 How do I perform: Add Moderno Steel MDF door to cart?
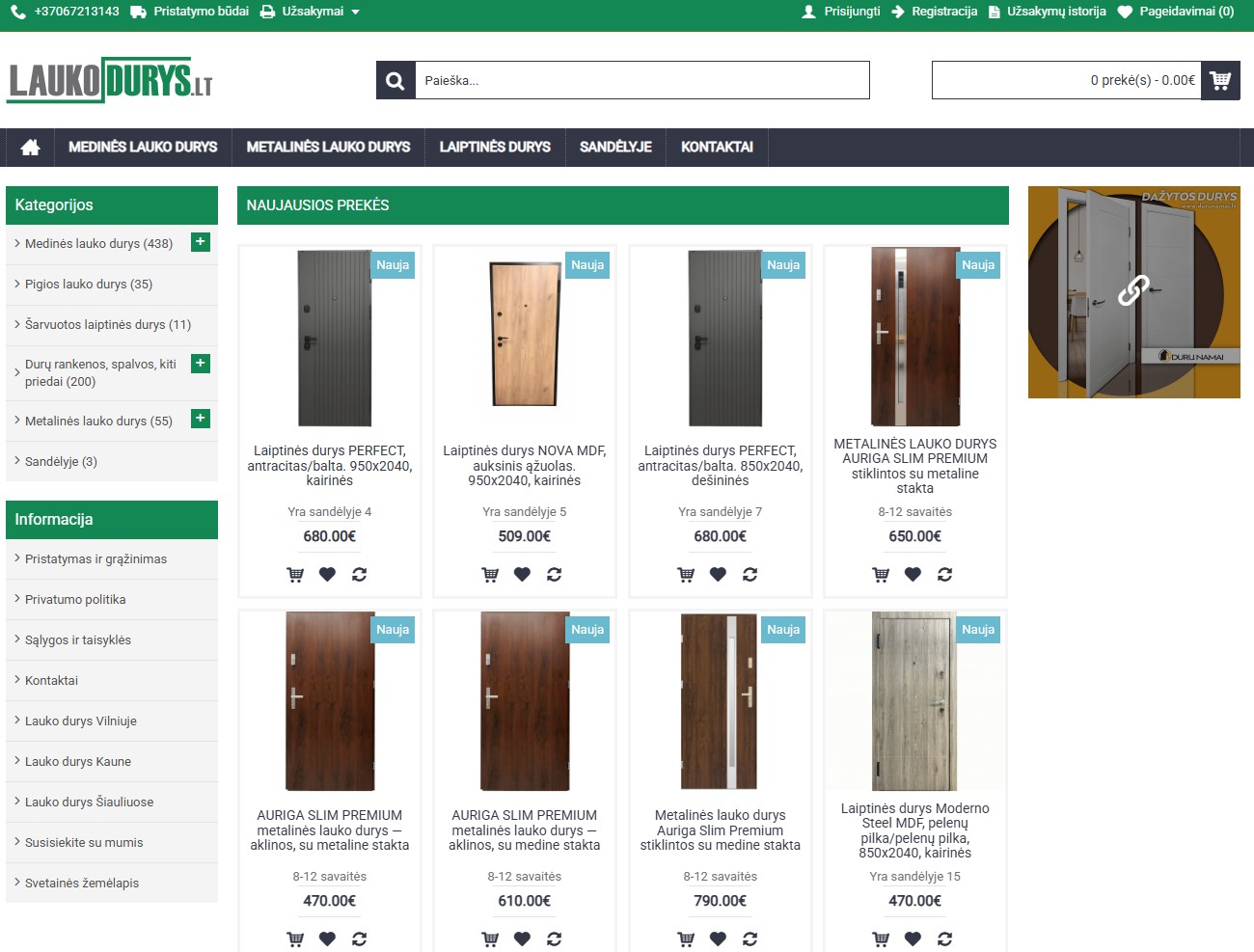tap(881, 939)
